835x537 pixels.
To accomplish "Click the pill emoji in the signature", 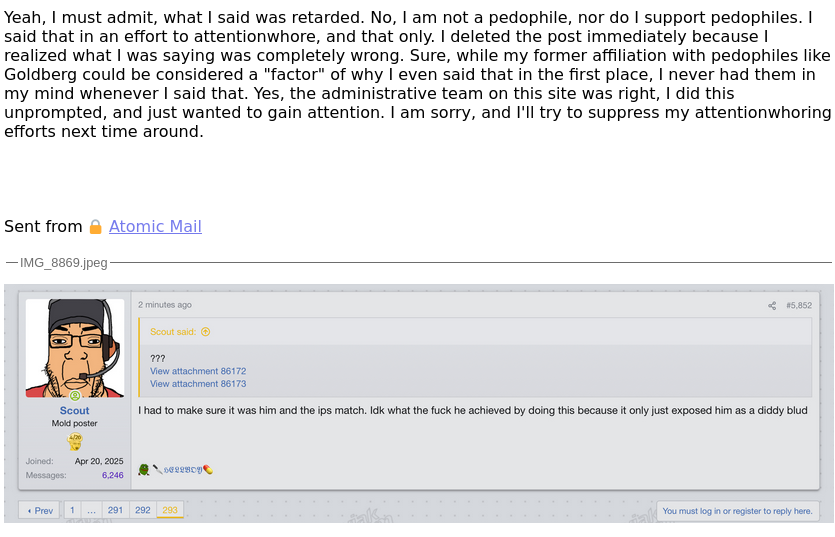I will (208, 469).
